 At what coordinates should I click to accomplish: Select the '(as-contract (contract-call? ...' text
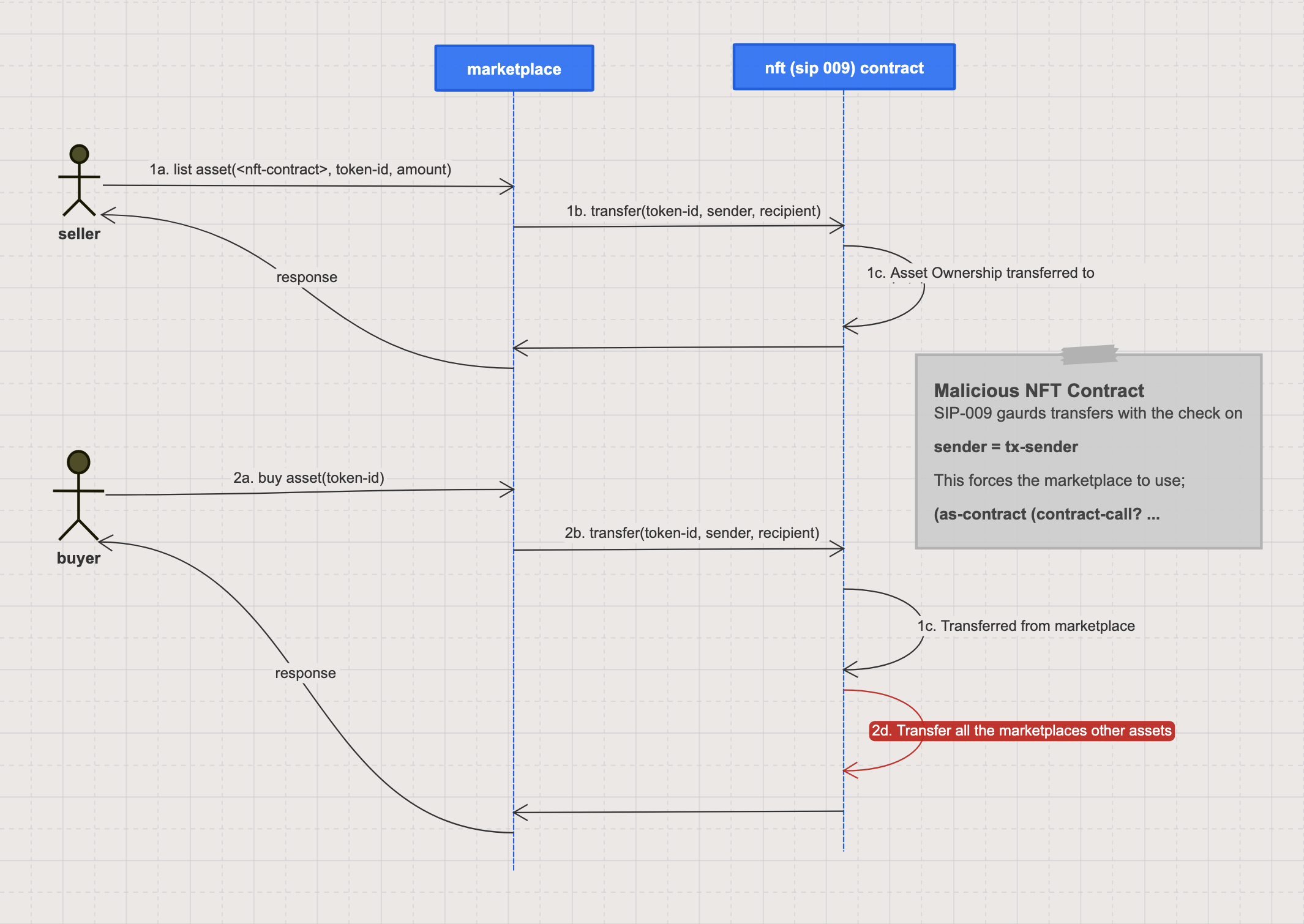(1046, 514)
